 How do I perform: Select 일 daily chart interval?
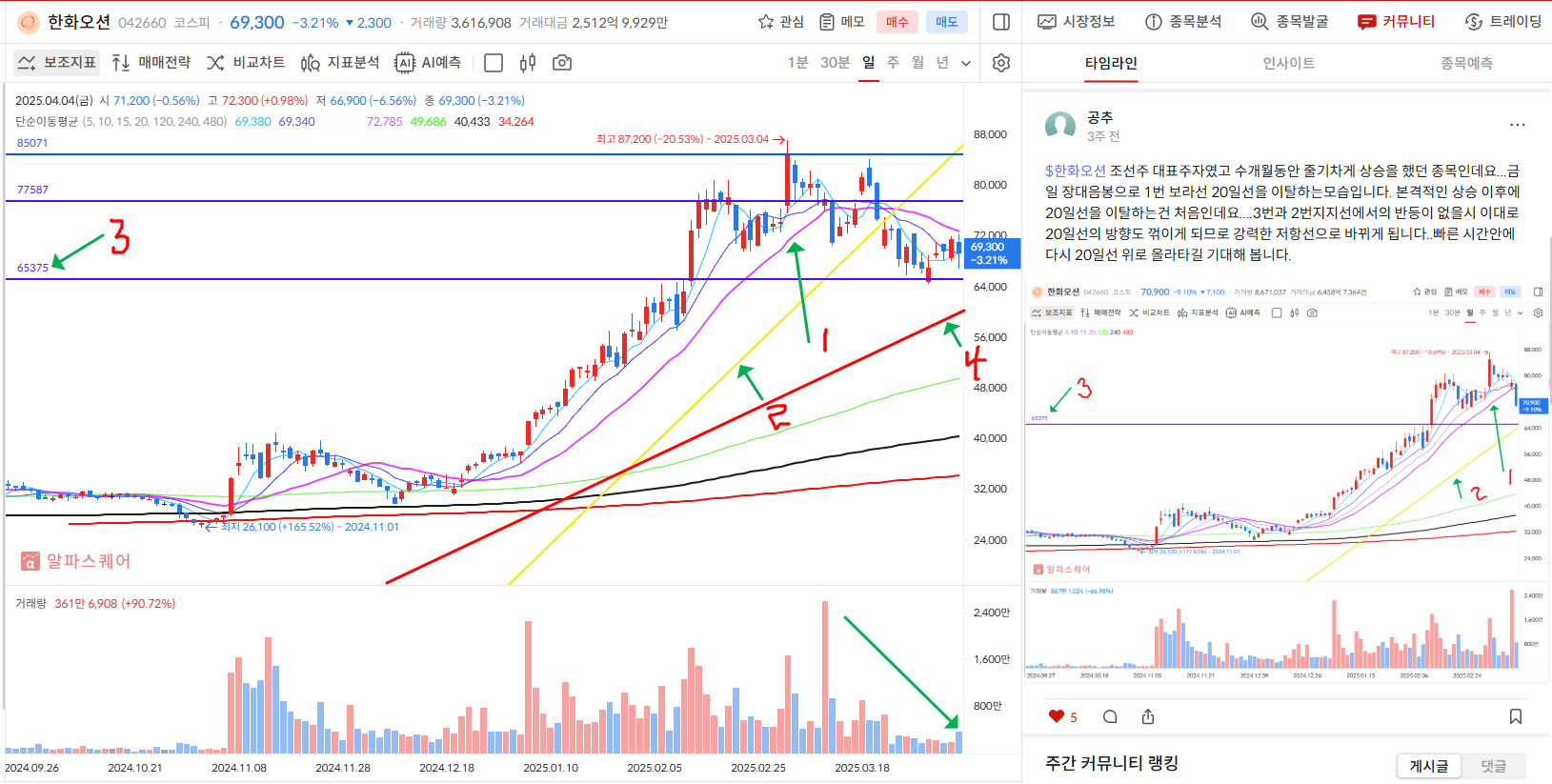(868, 63)
